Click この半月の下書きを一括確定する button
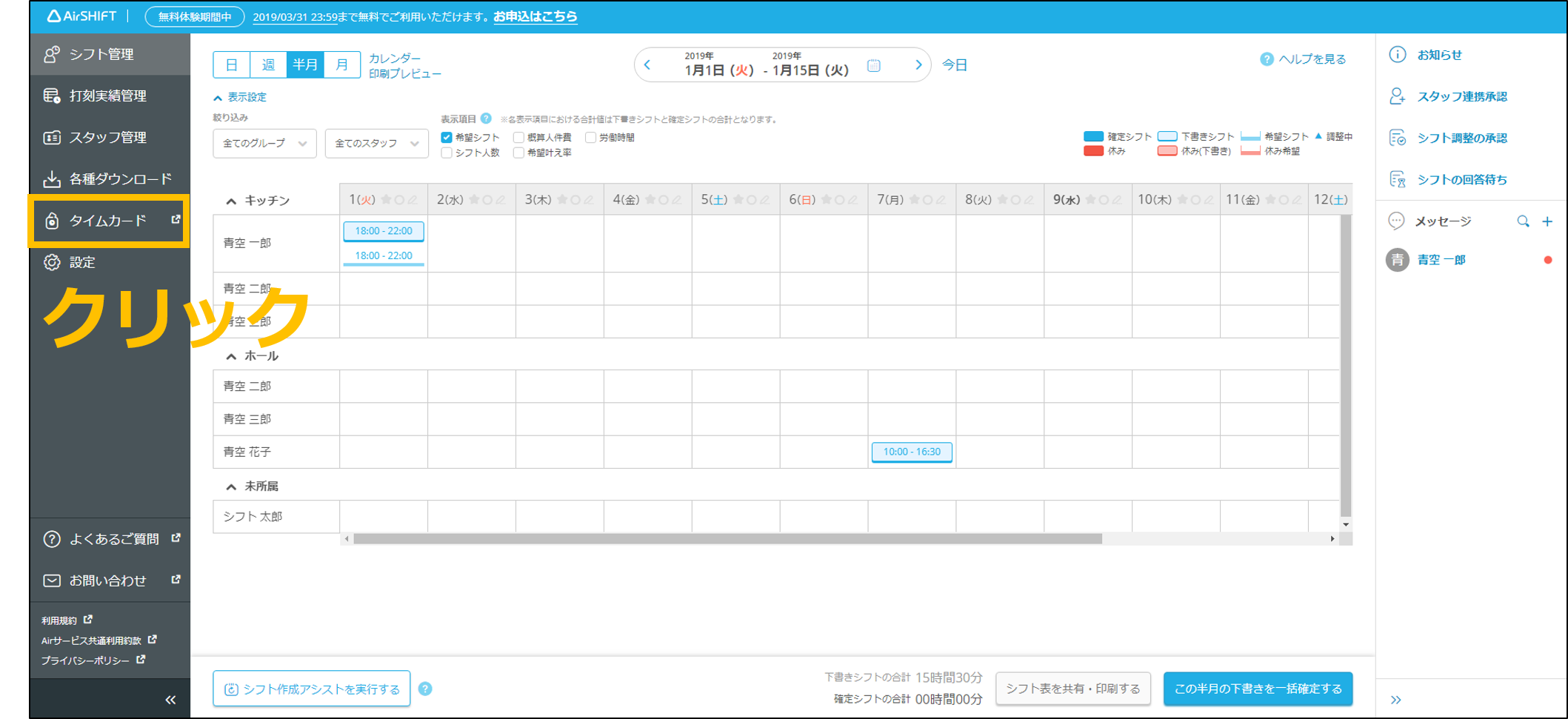1568x719 pixels. coord(1258,689)
